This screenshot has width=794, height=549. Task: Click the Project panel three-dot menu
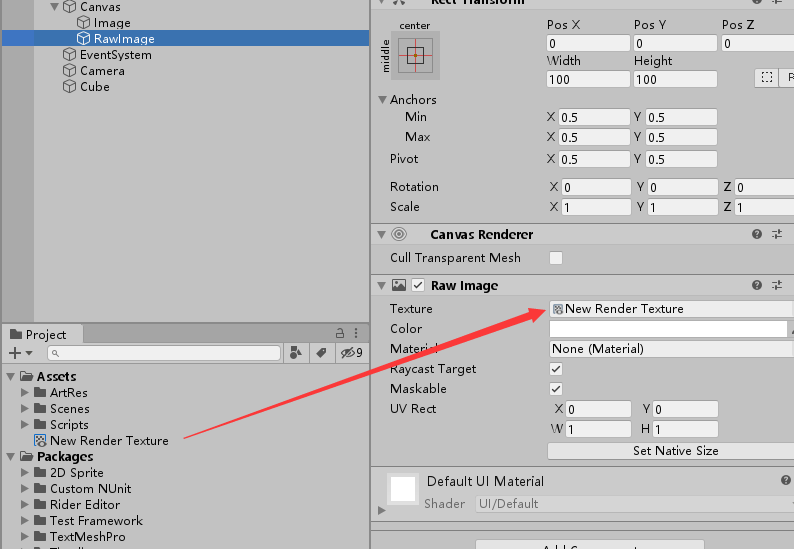click(x=357, y=334)
